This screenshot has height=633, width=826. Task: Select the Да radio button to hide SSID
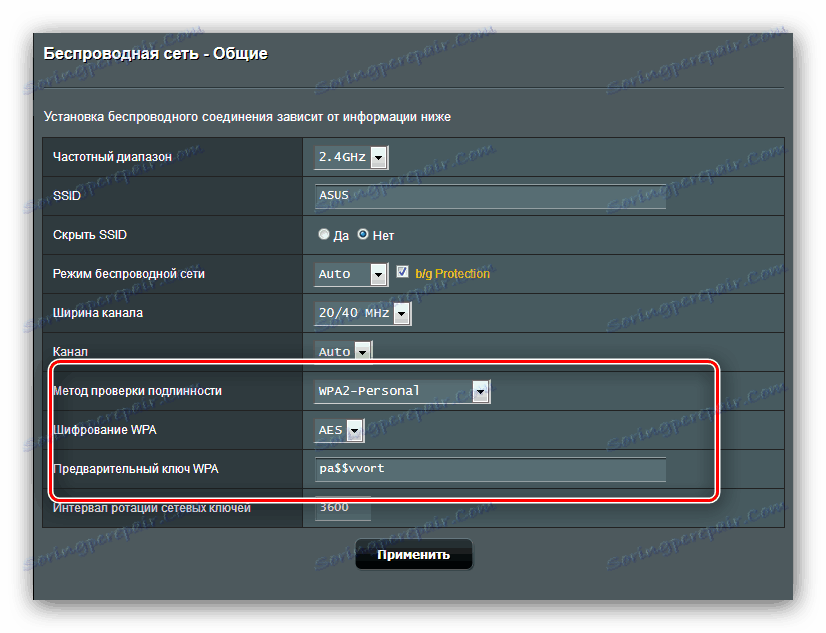click(x=324, y=233)
